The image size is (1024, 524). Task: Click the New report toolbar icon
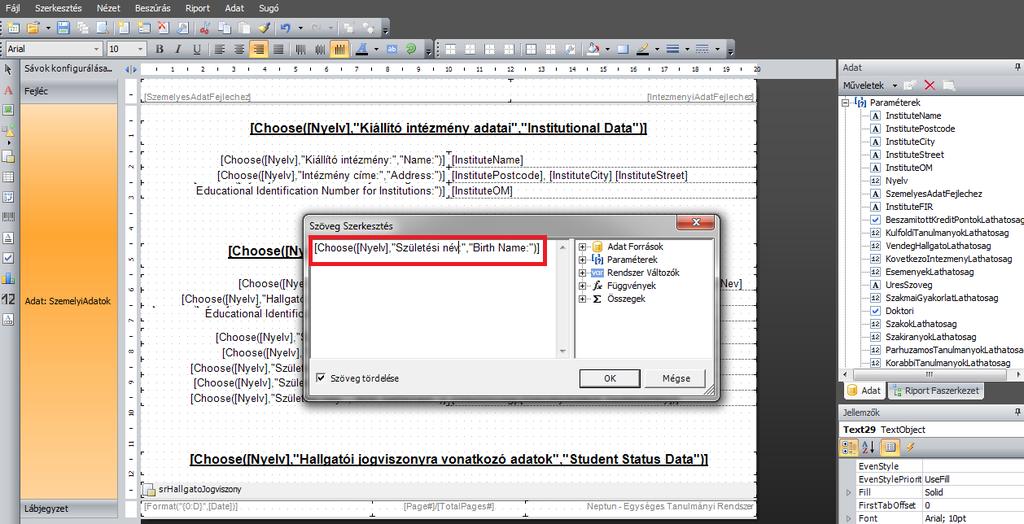13,27
